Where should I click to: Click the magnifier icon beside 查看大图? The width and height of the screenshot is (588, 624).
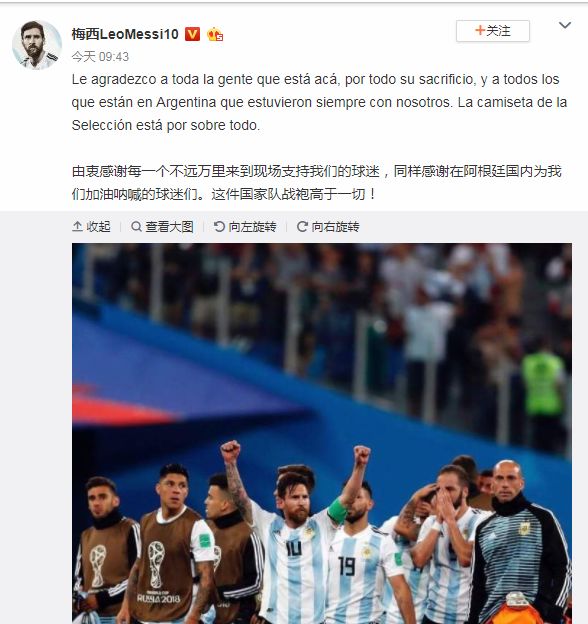(136, 227)
